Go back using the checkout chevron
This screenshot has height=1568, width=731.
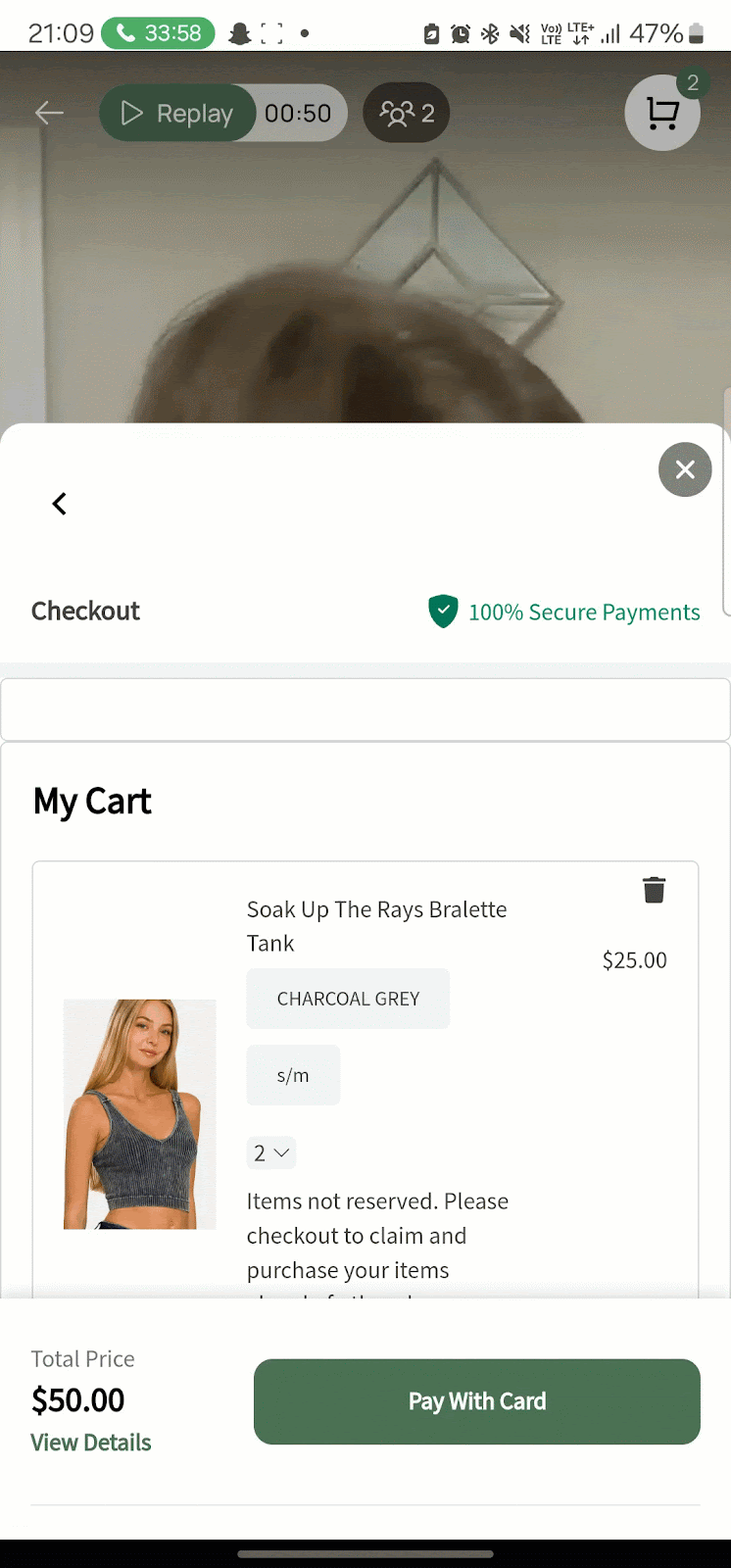tap(60, 504)
